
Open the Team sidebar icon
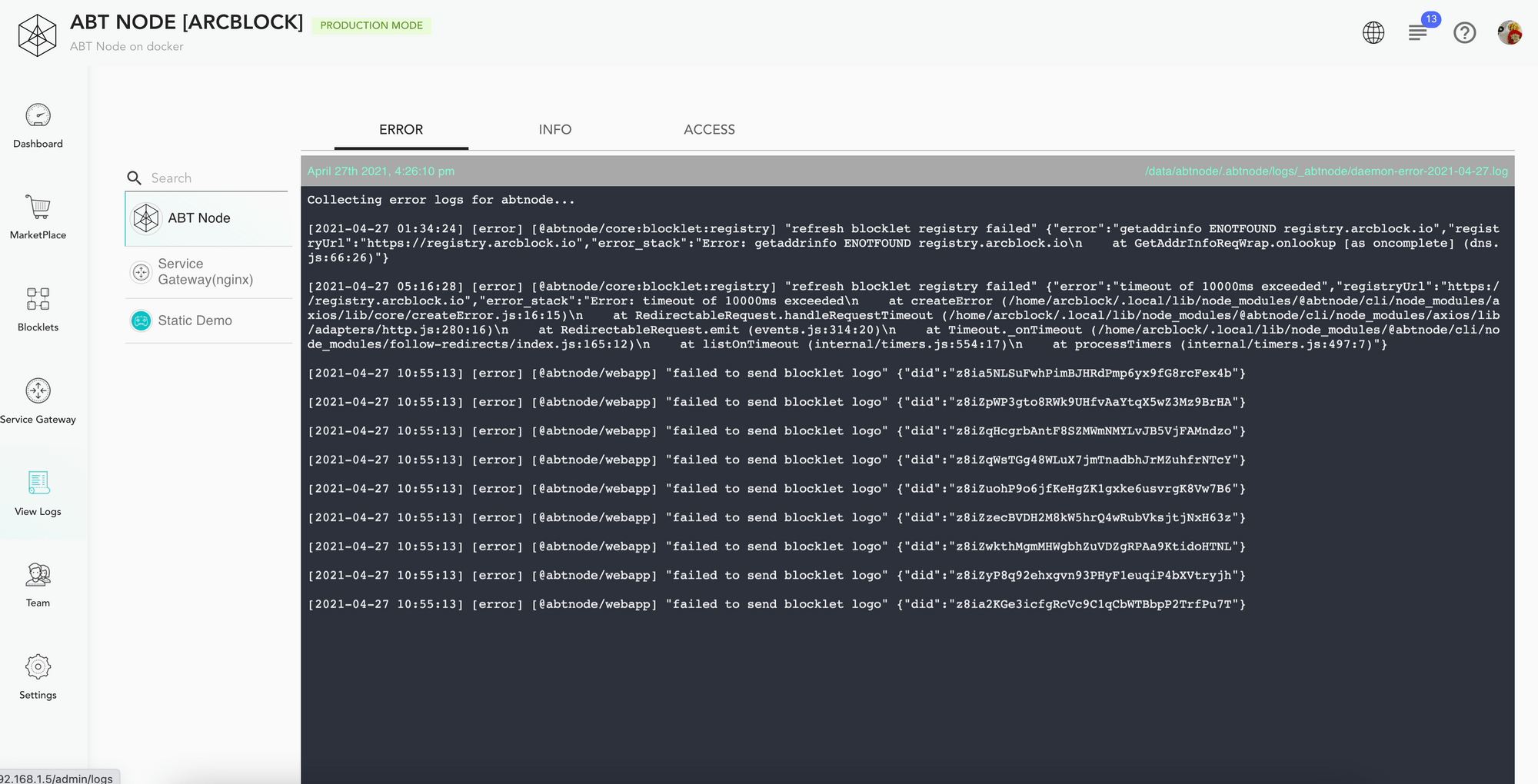click(x=38, y=575)
